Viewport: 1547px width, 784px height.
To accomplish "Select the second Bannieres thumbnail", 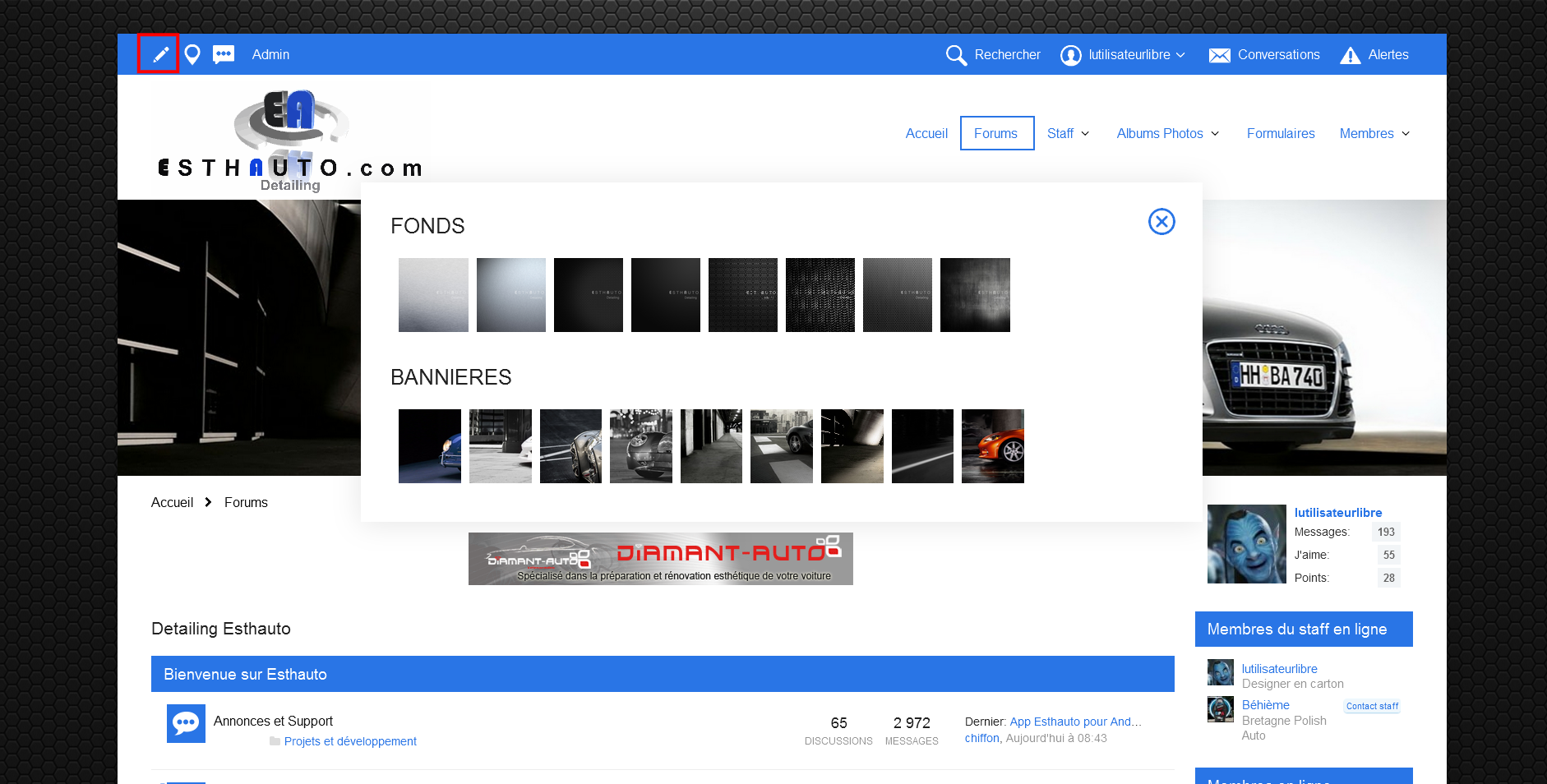I will [501, 446].
